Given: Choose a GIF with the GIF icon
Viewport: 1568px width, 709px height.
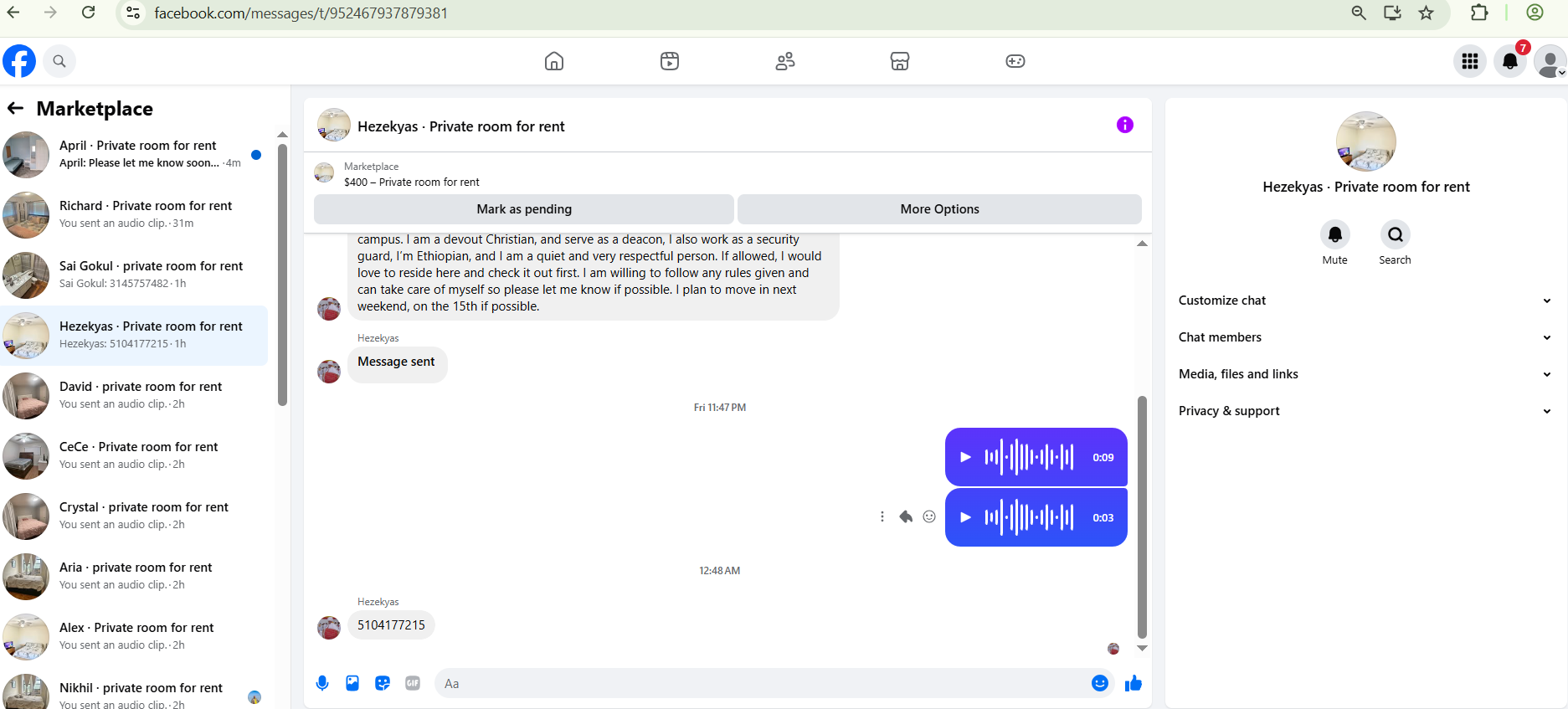Looking at the screenshot, I should point(413,683).
